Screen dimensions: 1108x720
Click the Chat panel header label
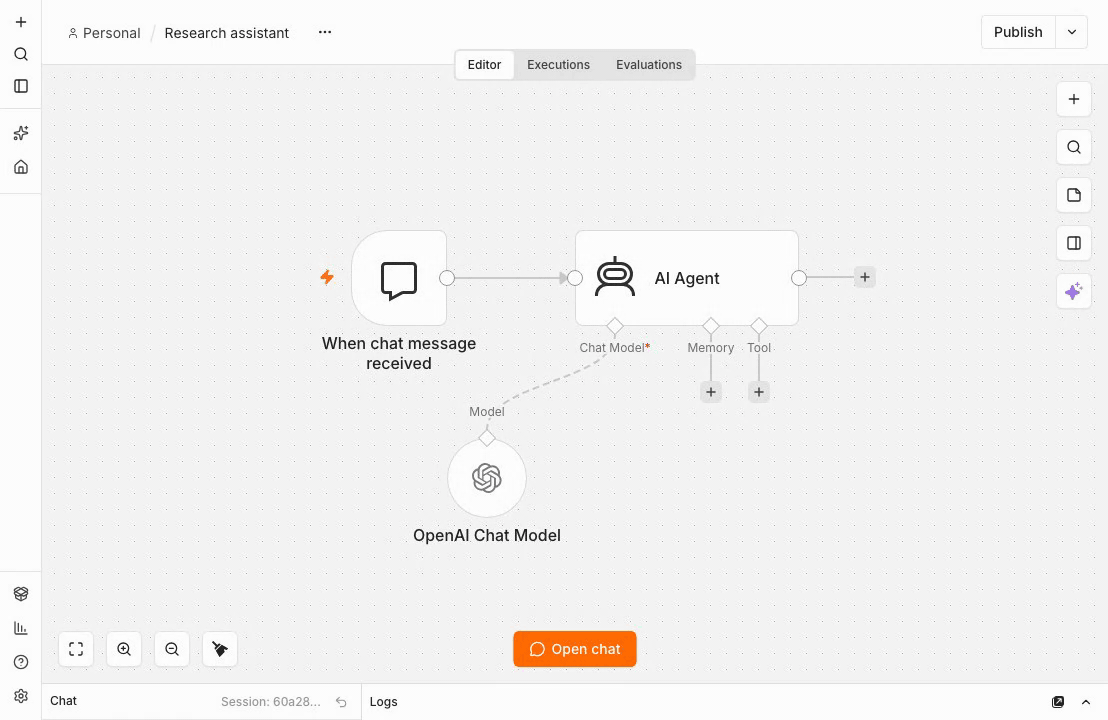64,701
